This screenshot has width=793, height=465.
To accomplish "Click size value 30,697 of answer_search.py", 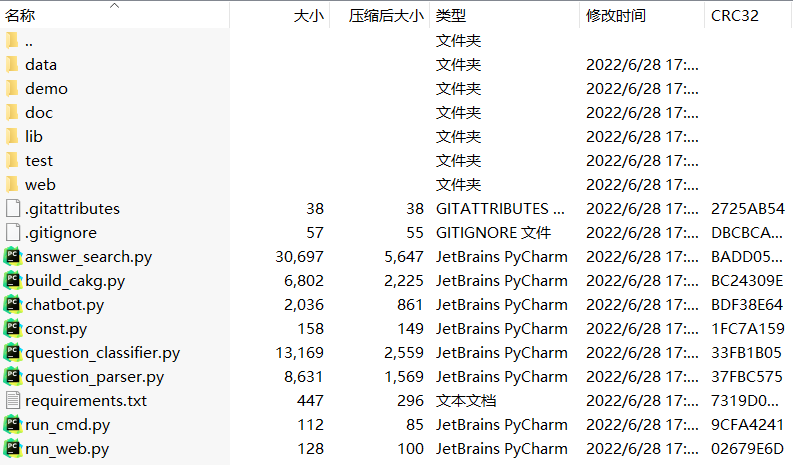I will (299, 257).
